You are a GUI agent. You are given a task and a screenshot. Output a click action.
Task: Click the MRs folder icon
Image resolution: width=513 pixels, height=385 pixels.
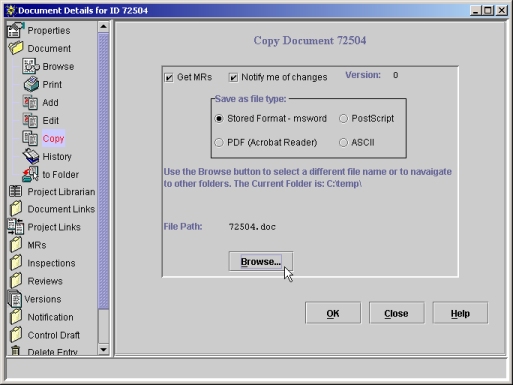click(16, 245)
